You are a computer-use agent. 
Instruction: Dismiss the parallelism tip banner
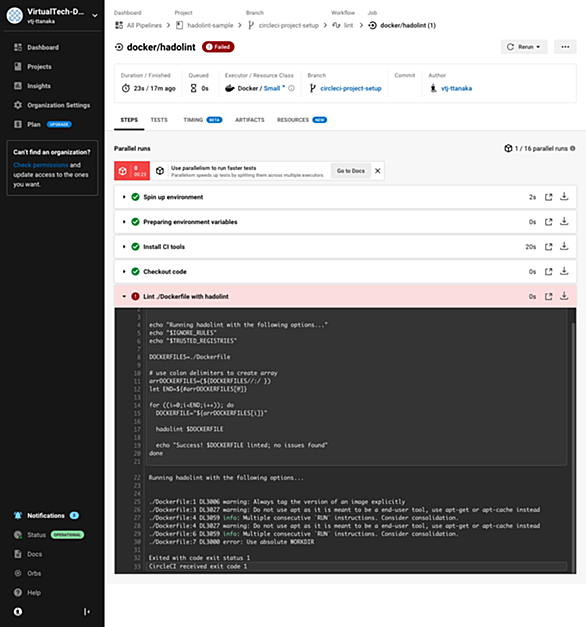(378, 171)
